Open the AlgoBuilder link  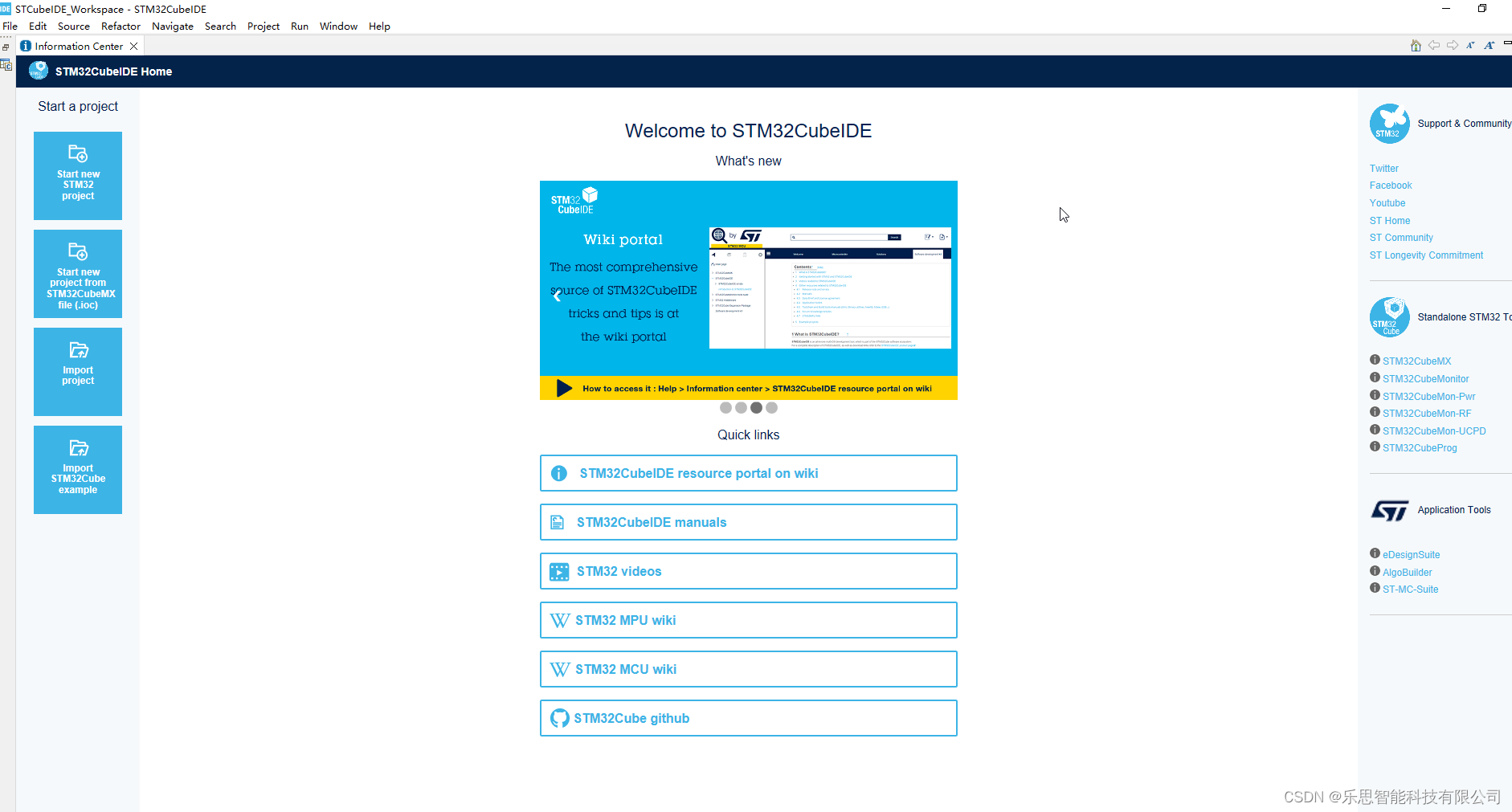1407,573
